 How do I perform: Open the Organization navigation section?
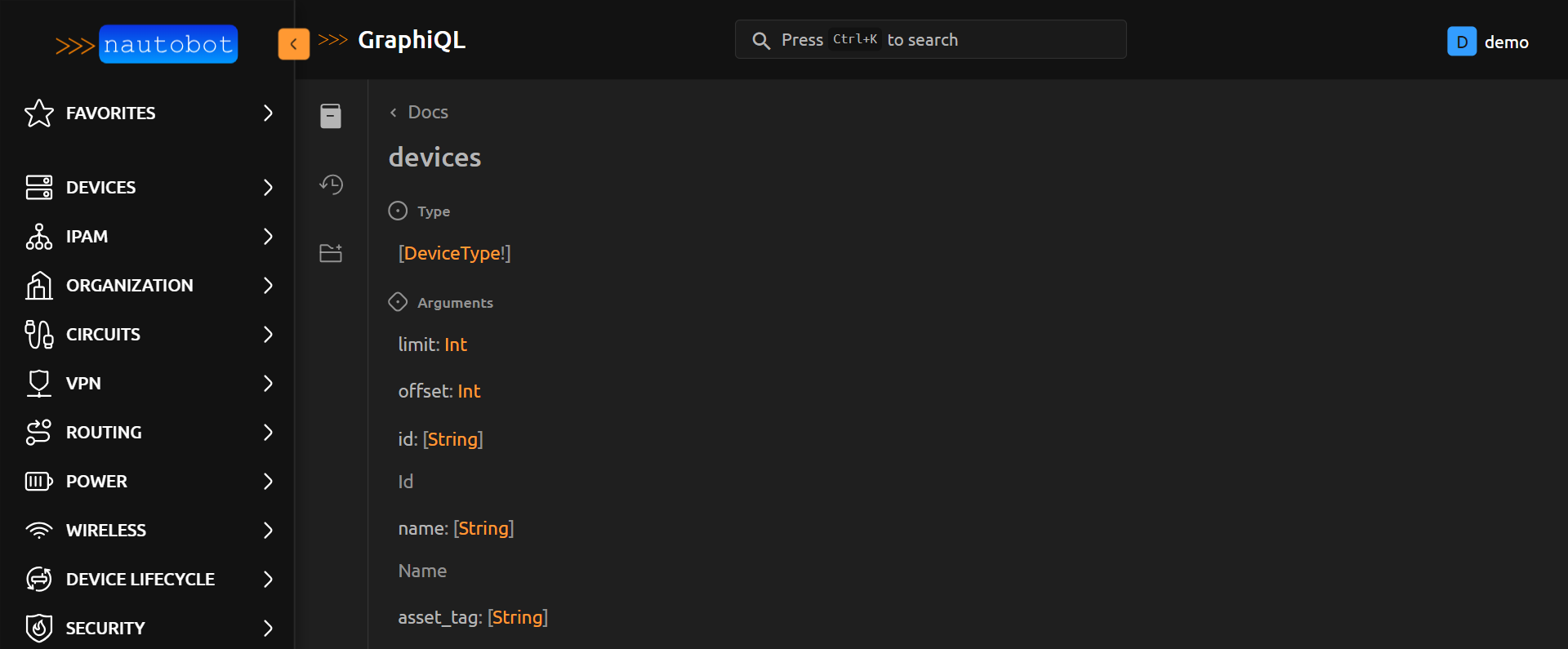click(x=129, y=286)
